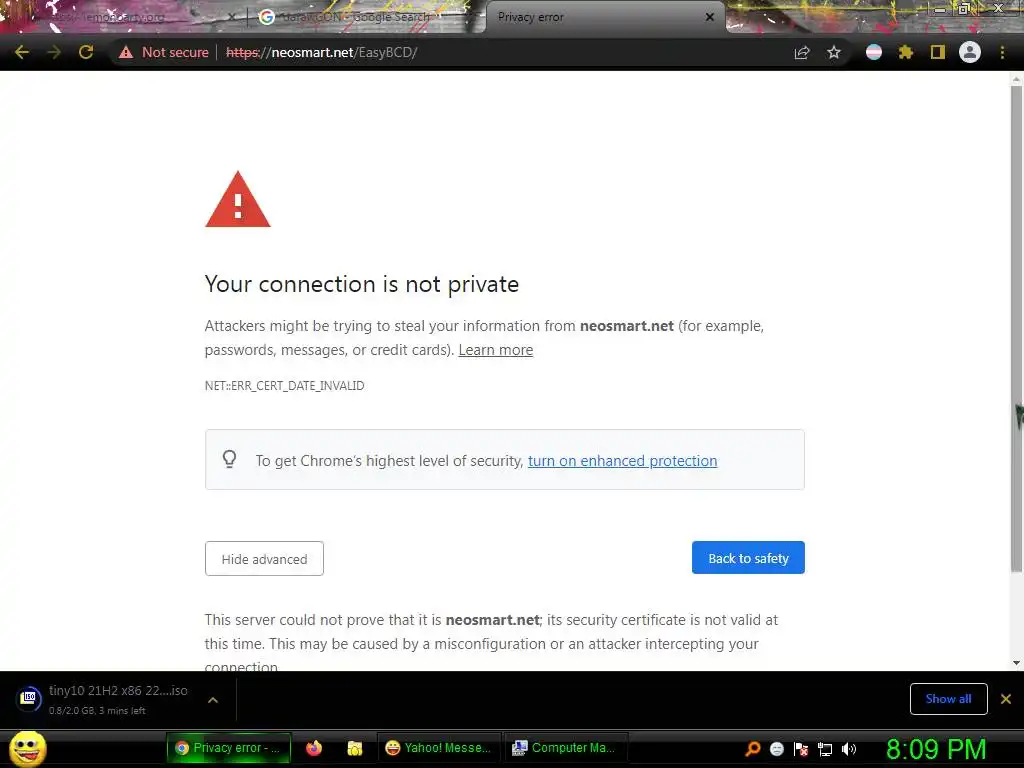Click the Hide advanced button
Screen dimensions: 1024x768
[264, 559]
